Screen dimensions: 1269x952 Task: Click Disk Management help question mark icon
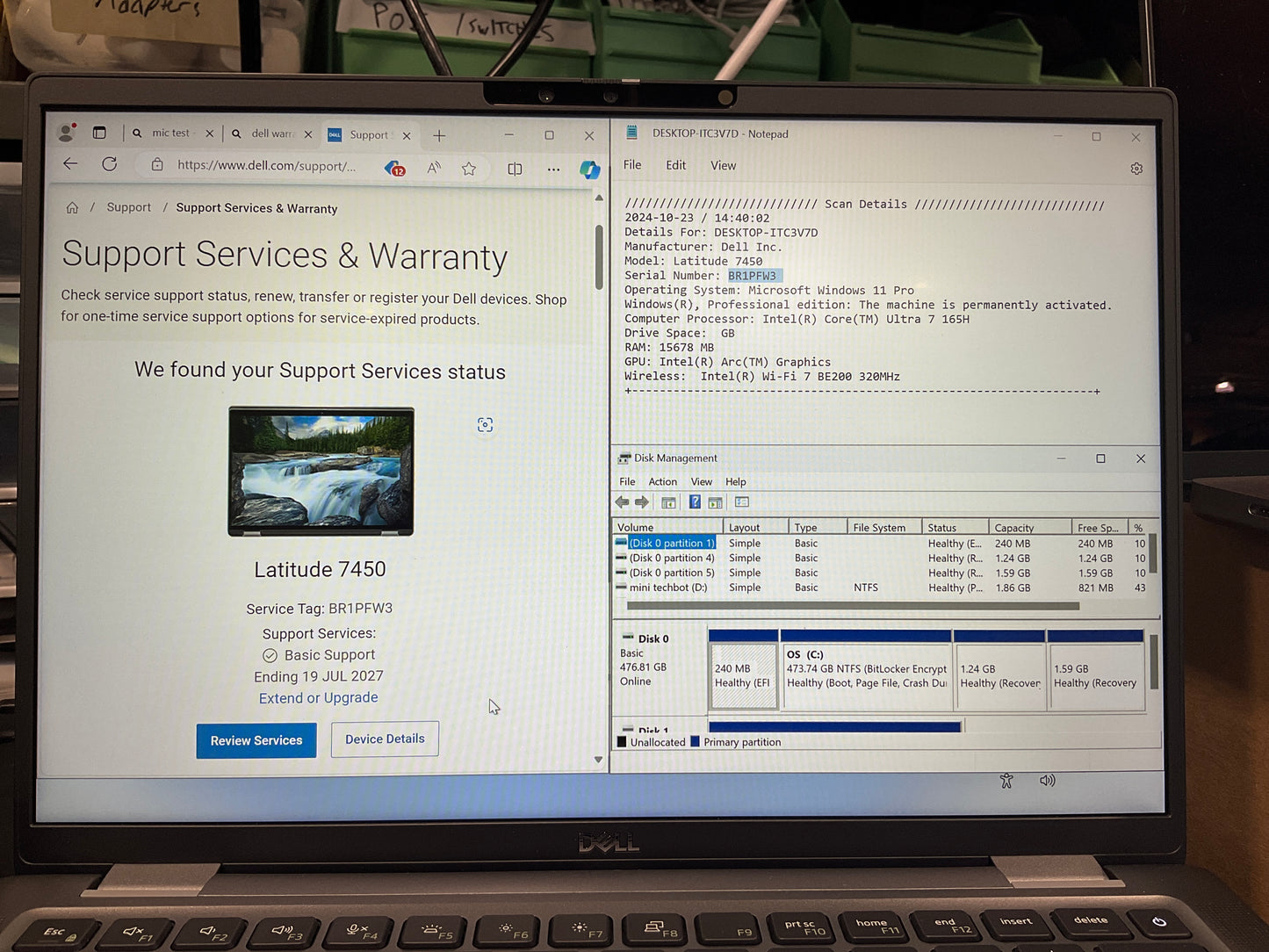(695, 502)
